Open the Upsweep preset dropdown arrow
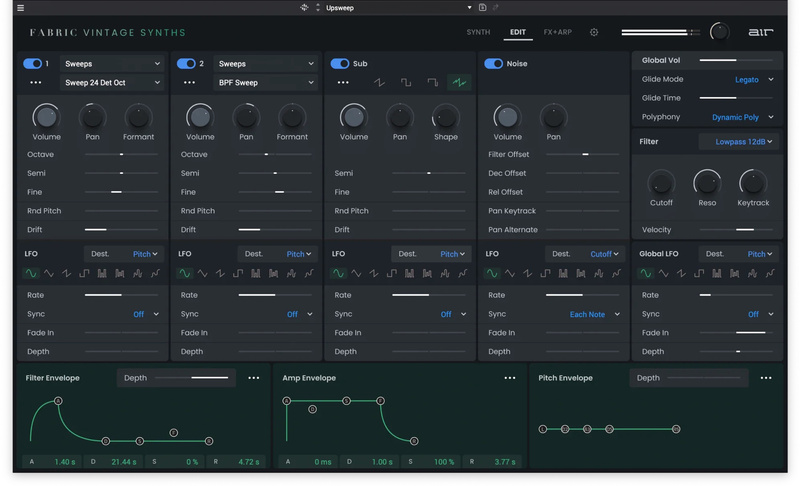The image size is (800, 486). pyautogui.click(x=469, y=8)
